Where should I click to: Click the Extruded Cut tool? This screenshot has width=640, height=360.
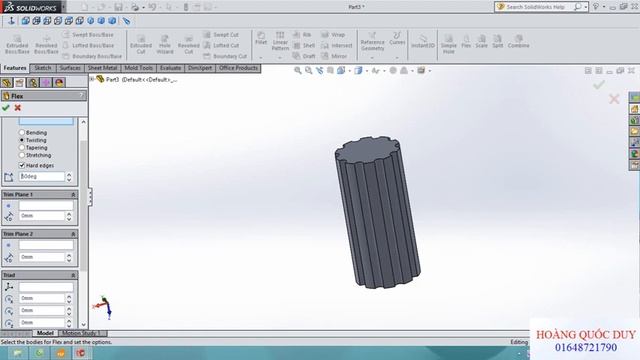tap(141, 44)
